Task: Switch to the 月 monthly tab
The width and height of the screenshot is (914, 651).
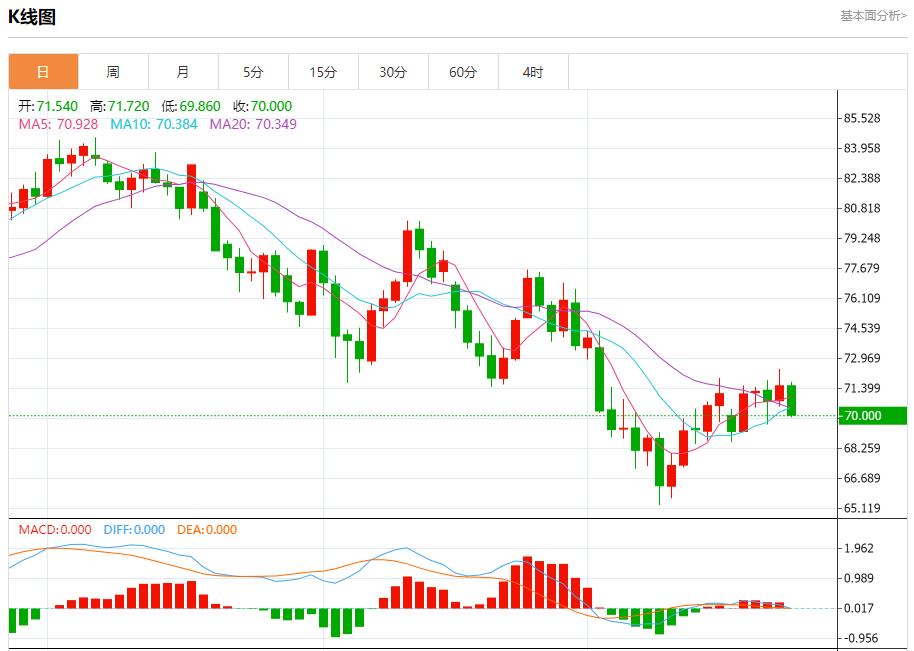Action: [x=183, y=72]
